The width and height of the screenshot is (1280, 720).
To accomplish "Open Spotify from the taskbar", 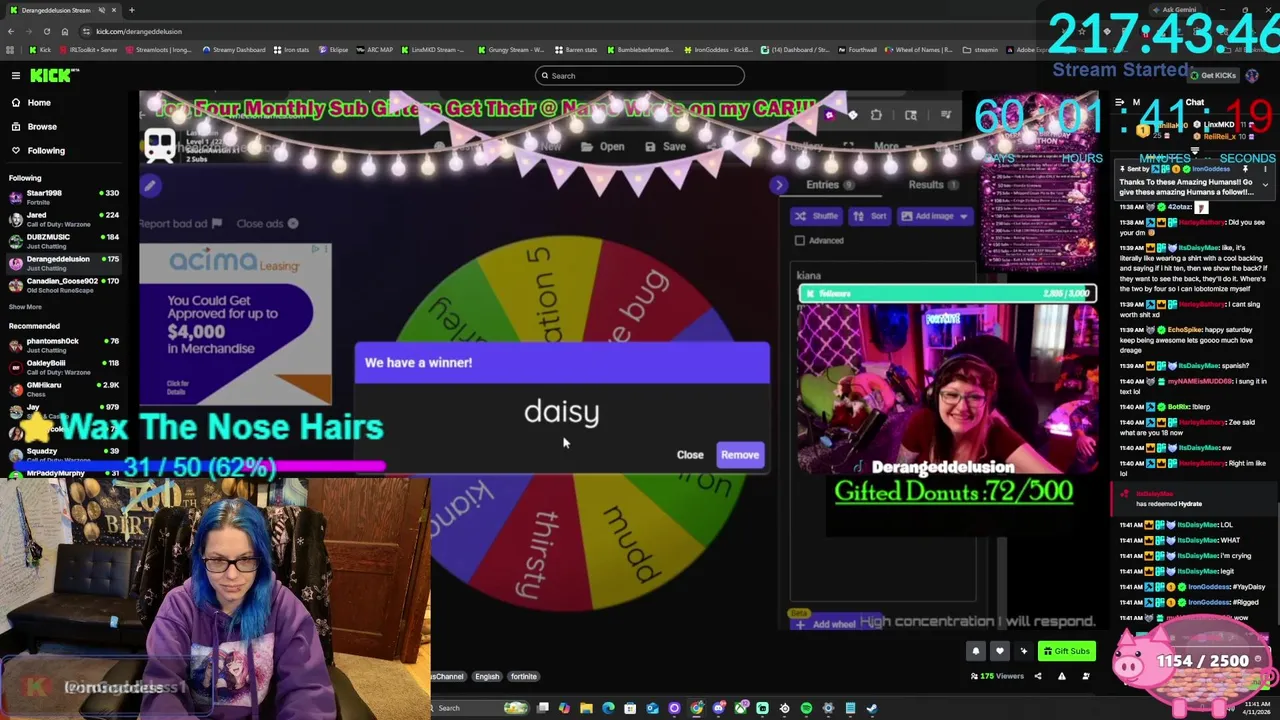I will pyautogui.click(x=806, y=708).
